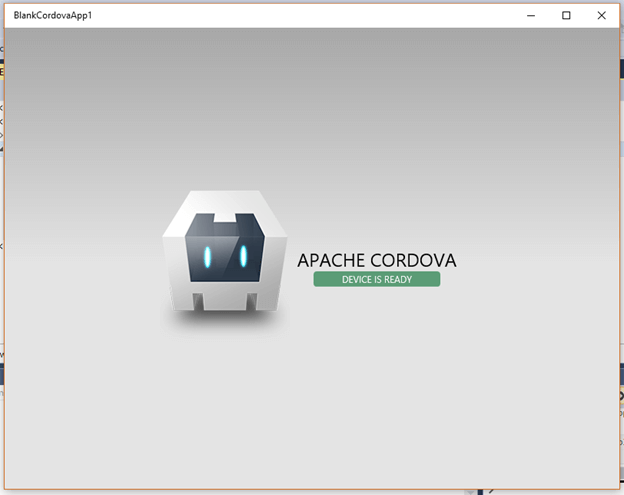
Task: Click the DEVICE IS READY green badge
Action: [x=376, y=279]
